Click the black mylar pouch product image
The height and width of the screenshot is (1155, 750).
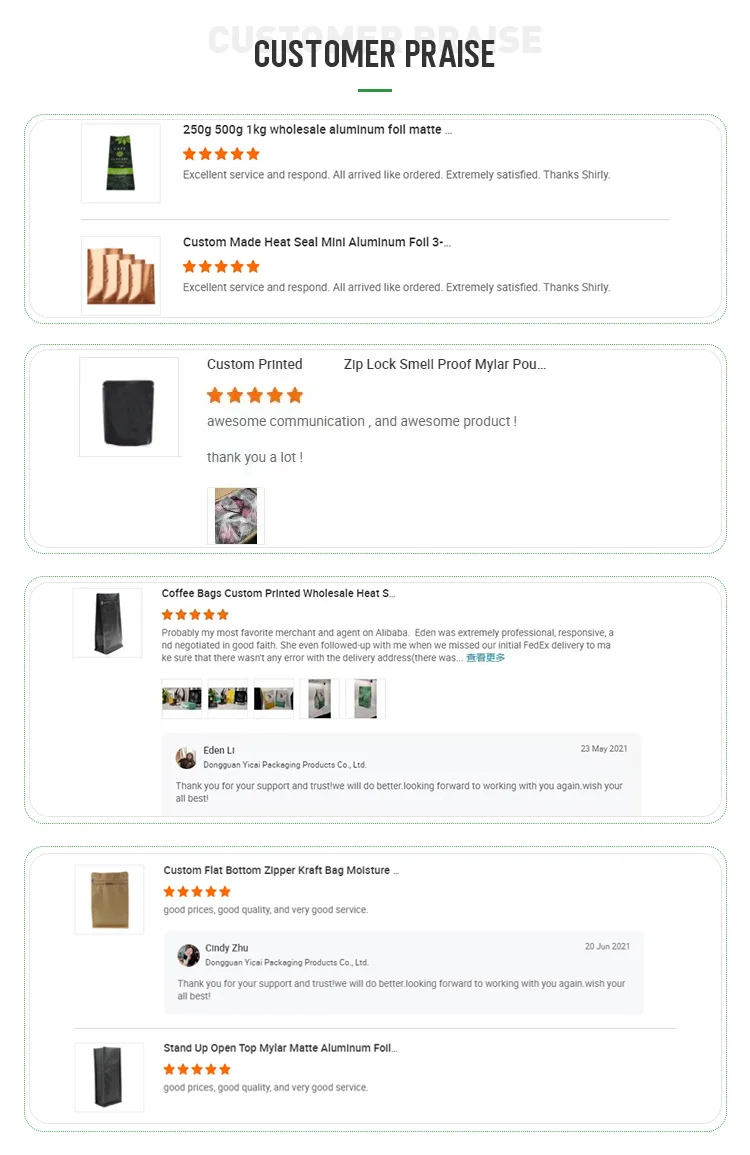click(x=129, y=408)
